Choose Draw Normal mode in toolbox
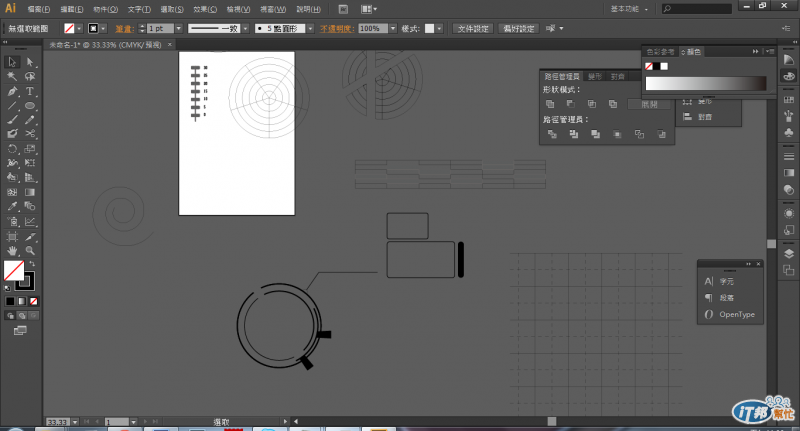800x431 pixels. [x=10, y=316]
